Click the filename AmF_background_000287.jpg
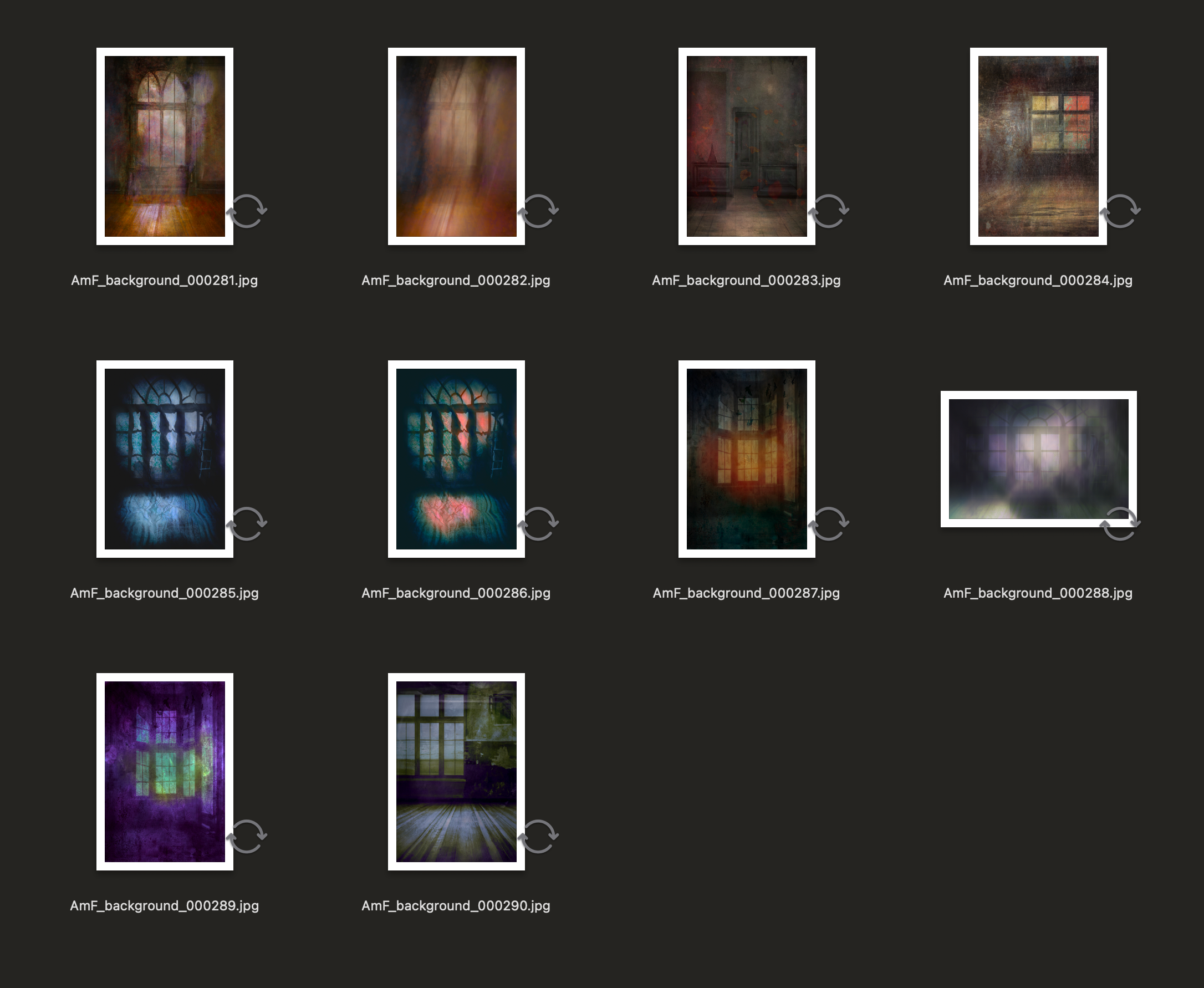 pyautogui.click(x=746, y=593)
